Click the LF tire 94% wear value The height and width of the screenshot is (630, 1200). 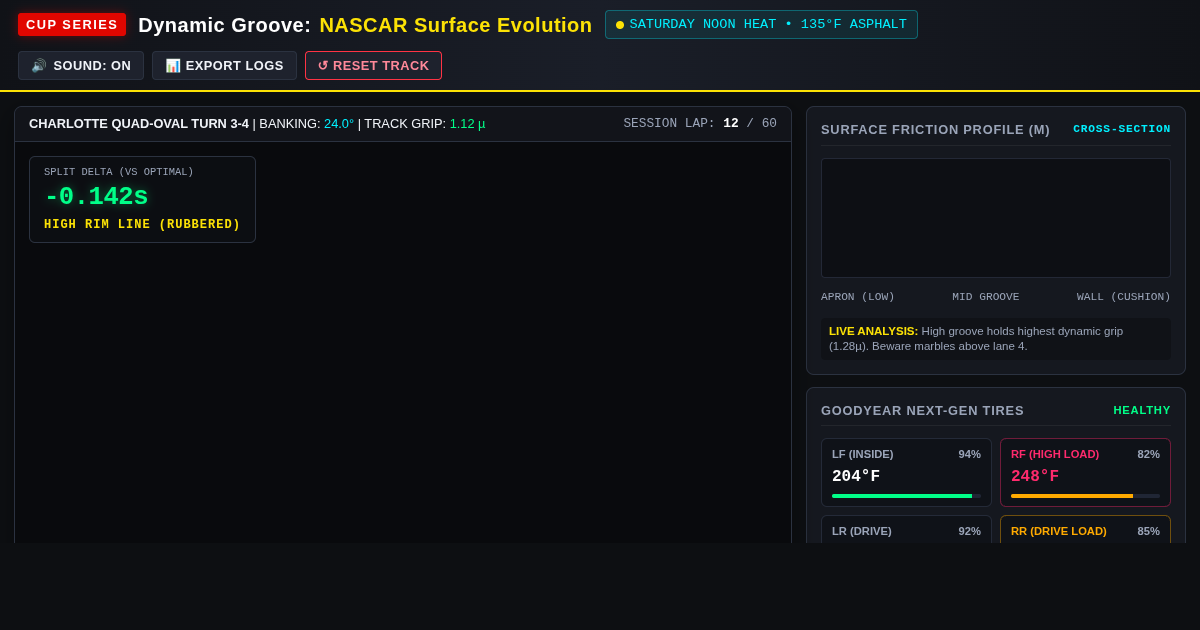point(969,454)
